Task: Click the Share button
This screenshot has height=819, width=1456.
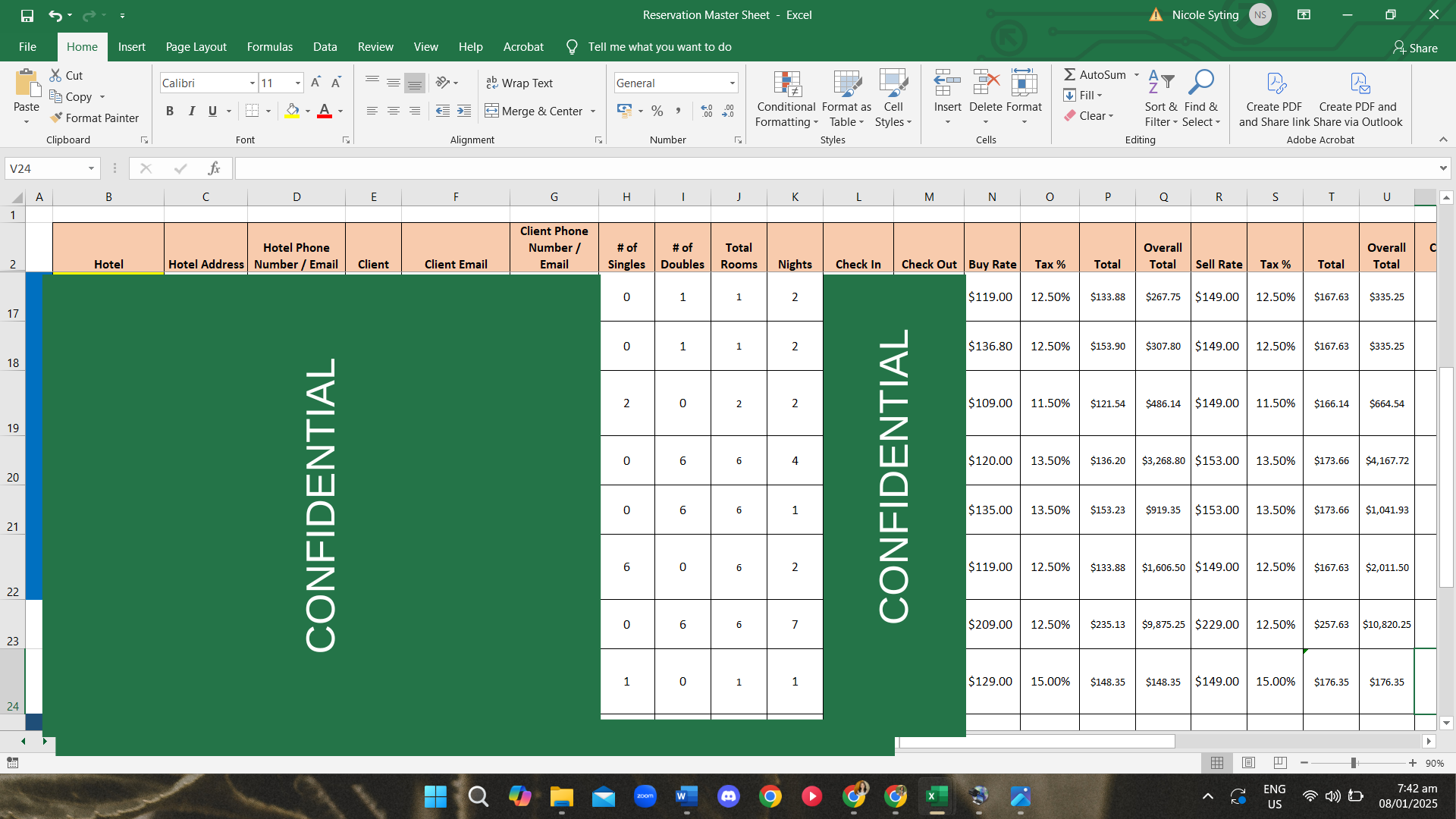Action: (x=1415, y=48)
